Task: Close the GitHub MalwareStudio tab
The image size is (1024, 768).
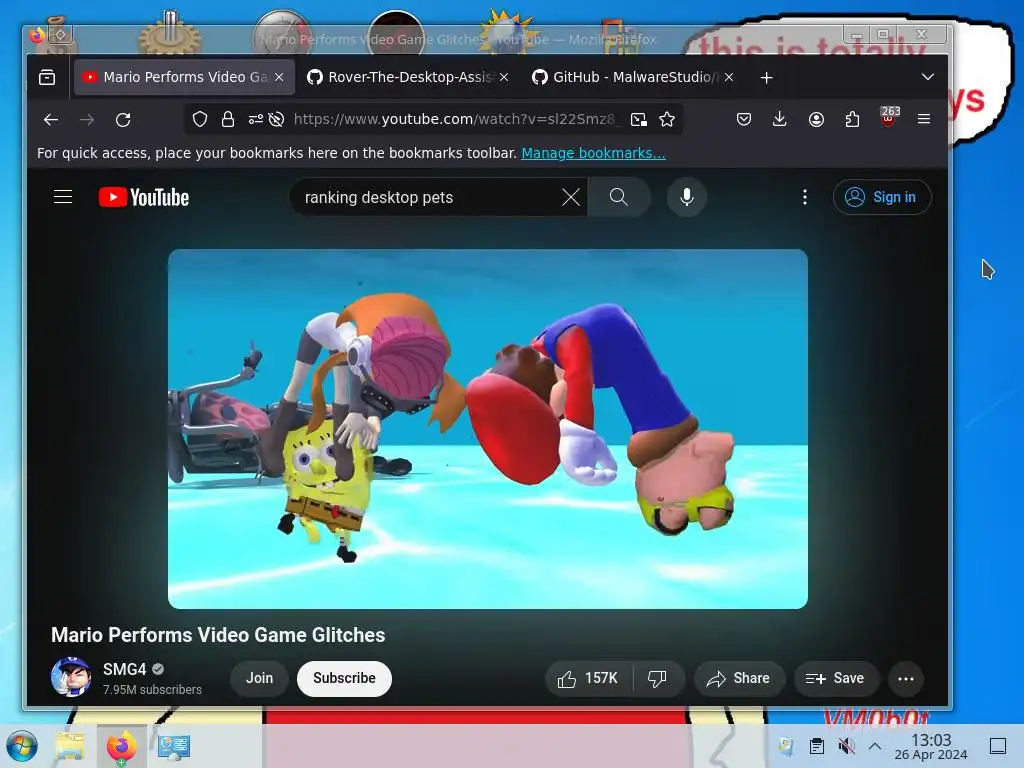Action: [x=729, y=77]
